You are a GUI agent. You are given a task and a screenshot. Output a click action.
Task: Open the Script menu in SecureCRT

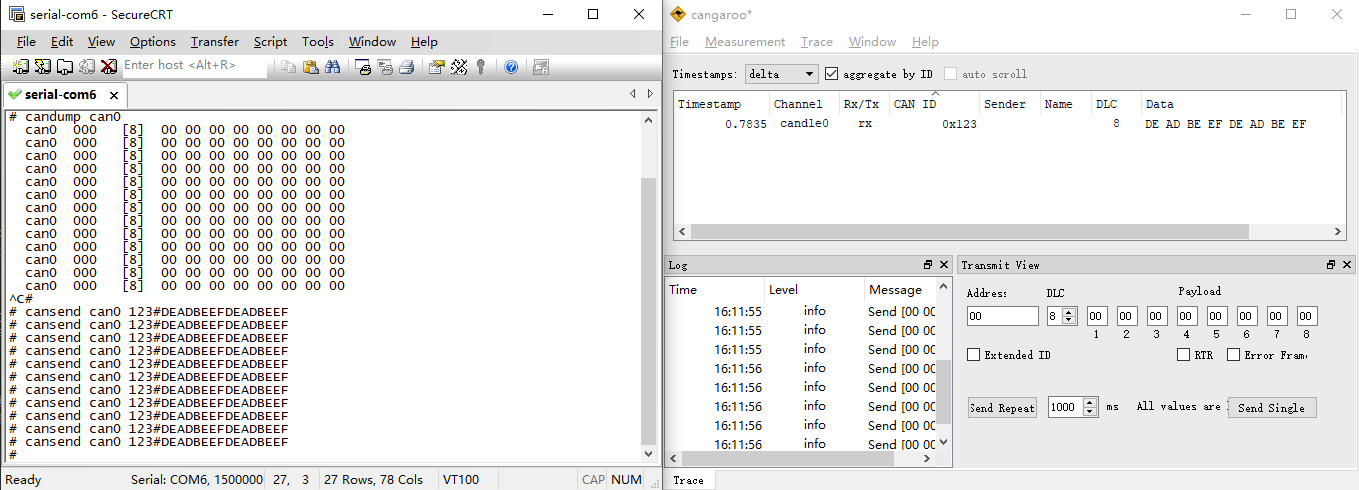[x=270, y=42]
